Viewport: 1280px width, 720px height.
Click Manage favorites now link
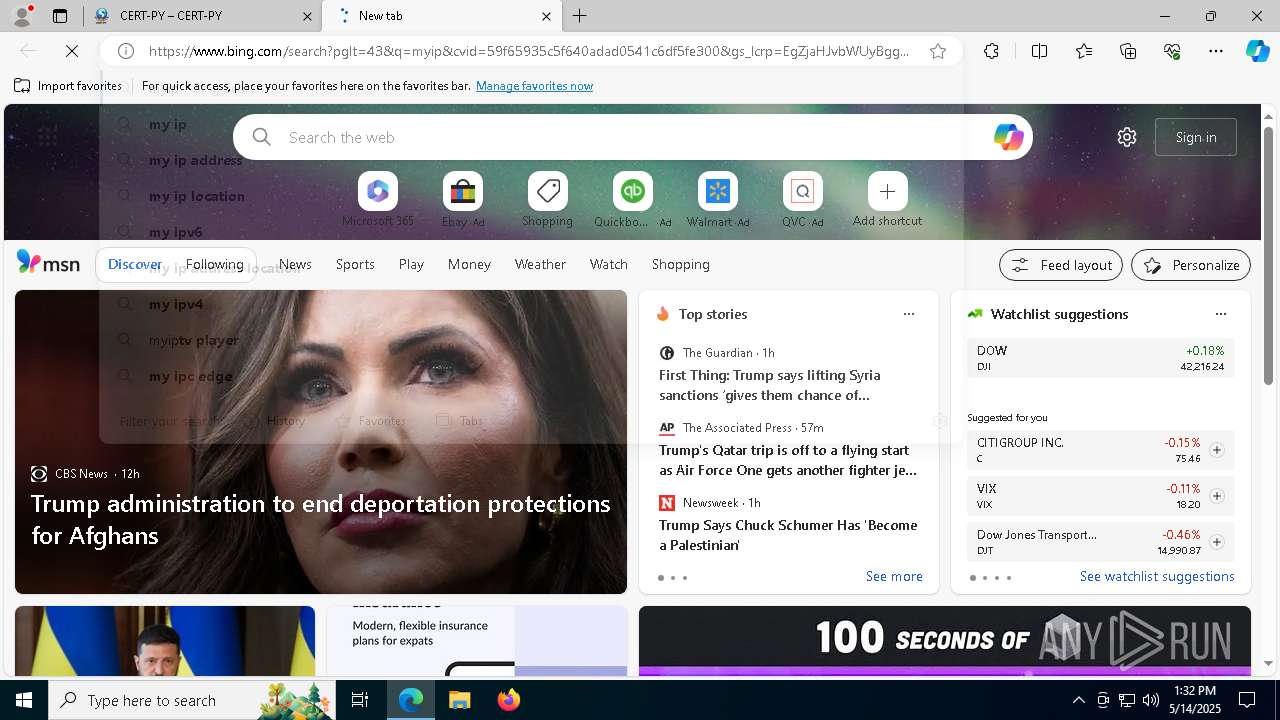535,86
